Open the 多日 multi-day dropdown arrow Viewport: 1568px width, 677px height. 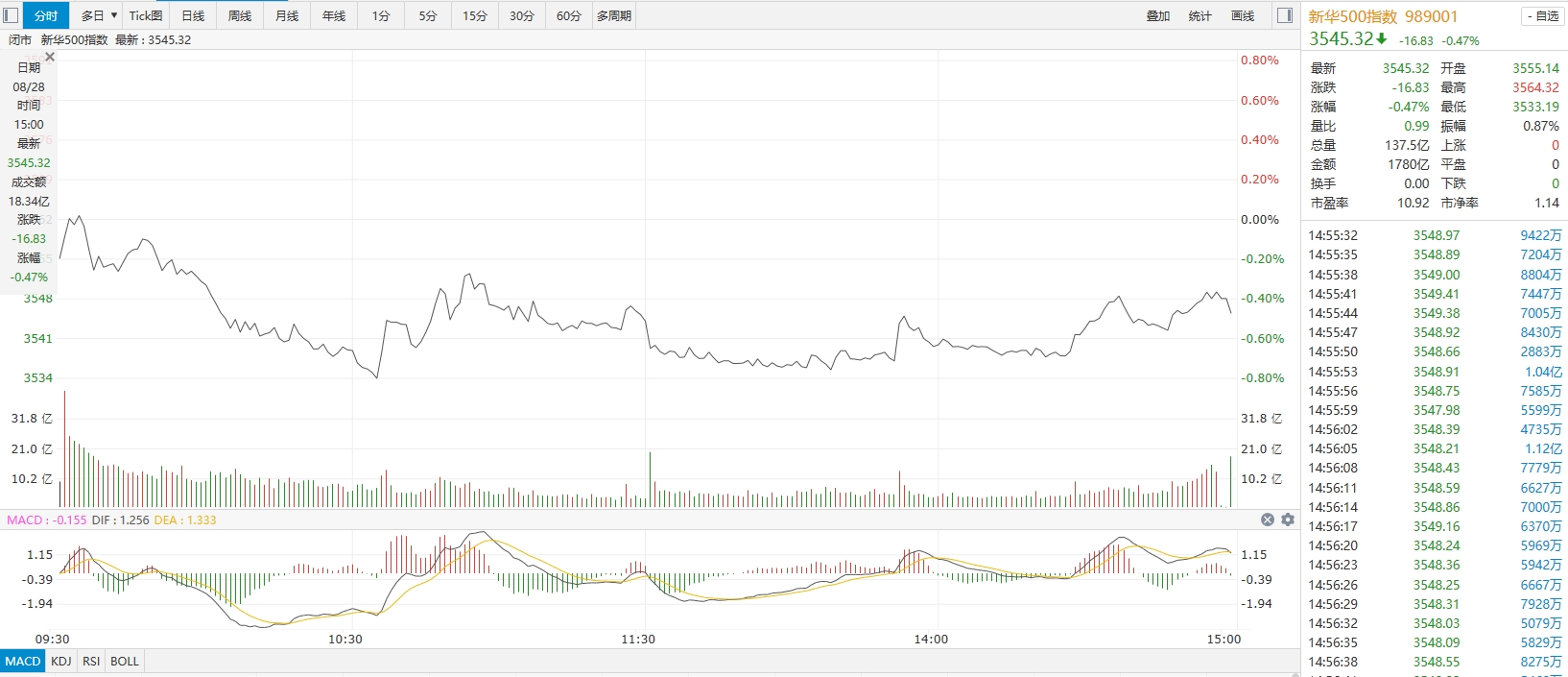(114, 15)
